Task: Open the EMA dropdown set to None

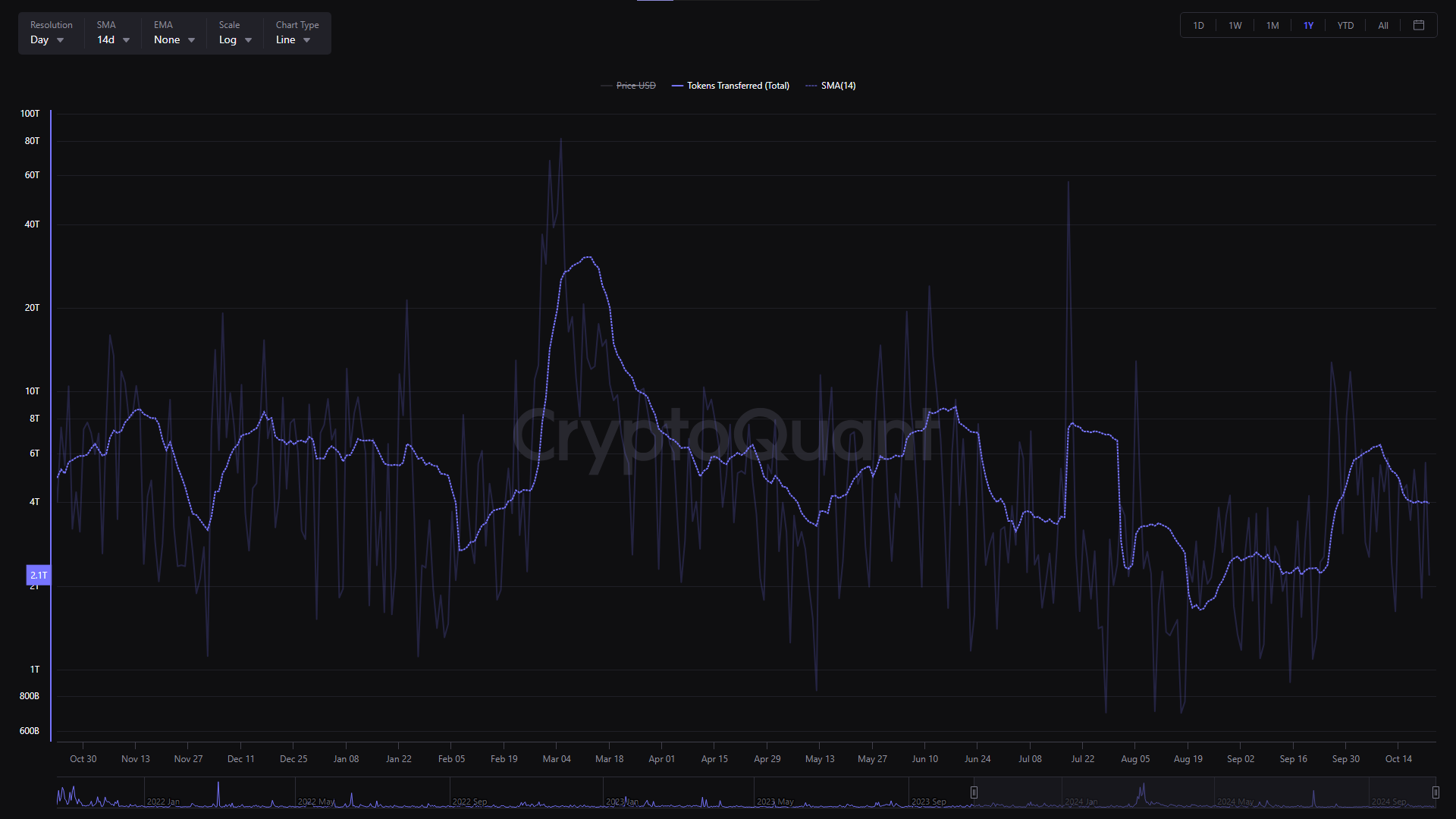Action: pos(174,33)
